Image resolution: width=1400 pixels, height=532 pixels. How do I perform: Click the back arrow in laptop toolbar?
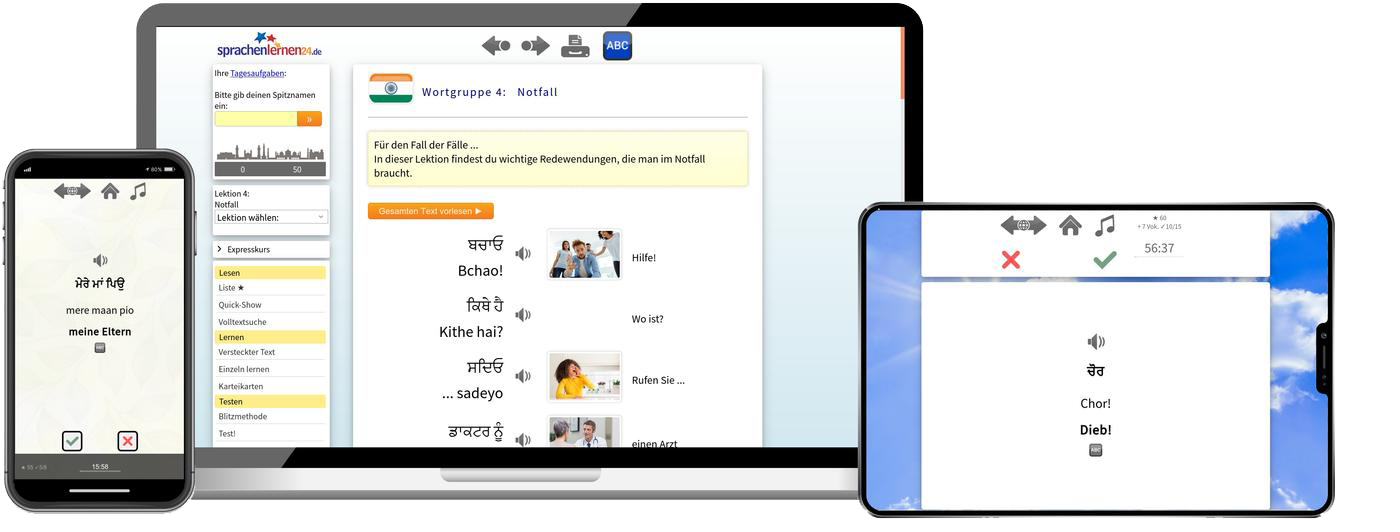click(x=496, y=45)
